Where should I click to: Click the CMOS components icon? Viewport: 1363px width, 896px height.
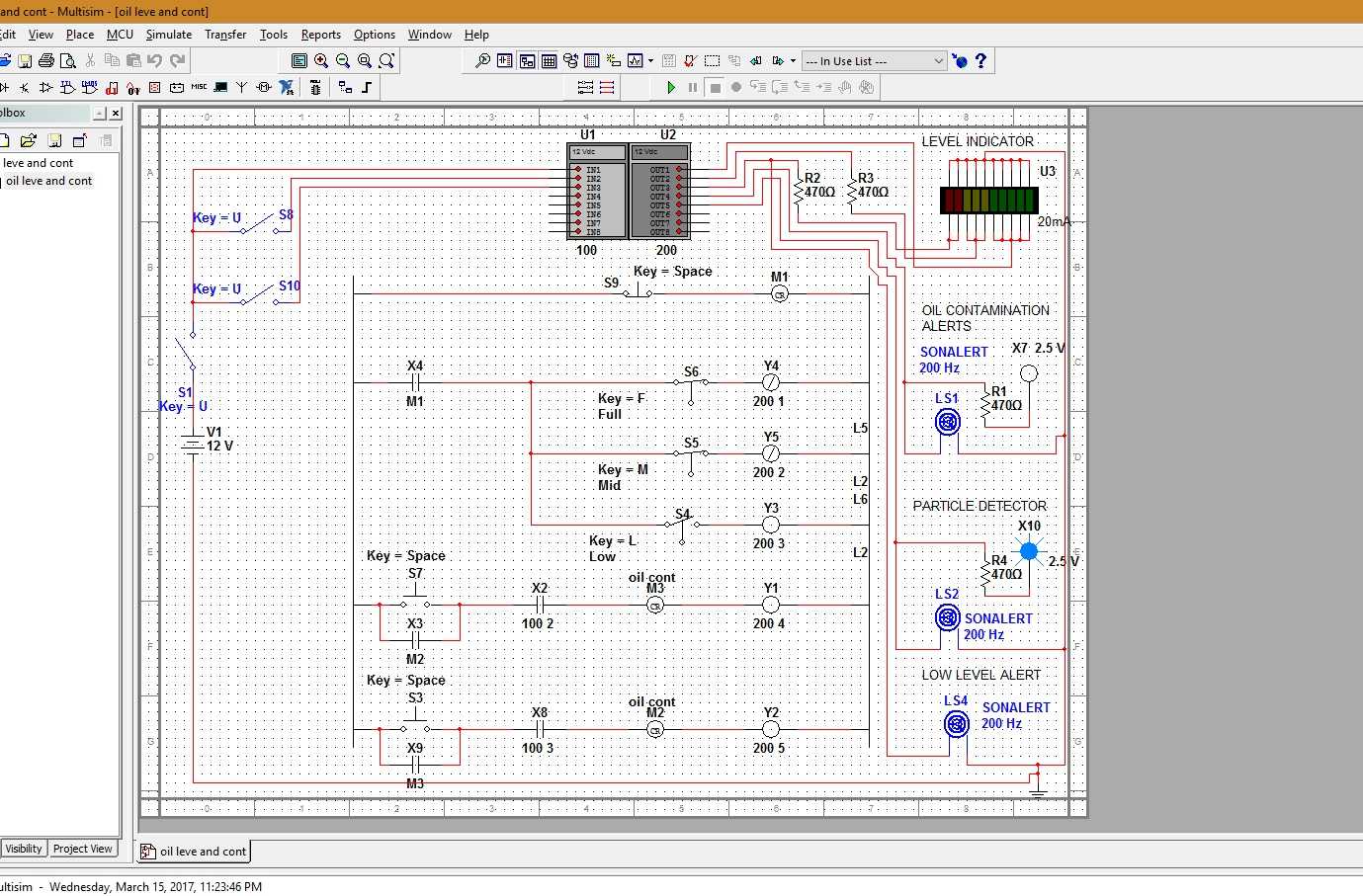[x=90, y=87]
